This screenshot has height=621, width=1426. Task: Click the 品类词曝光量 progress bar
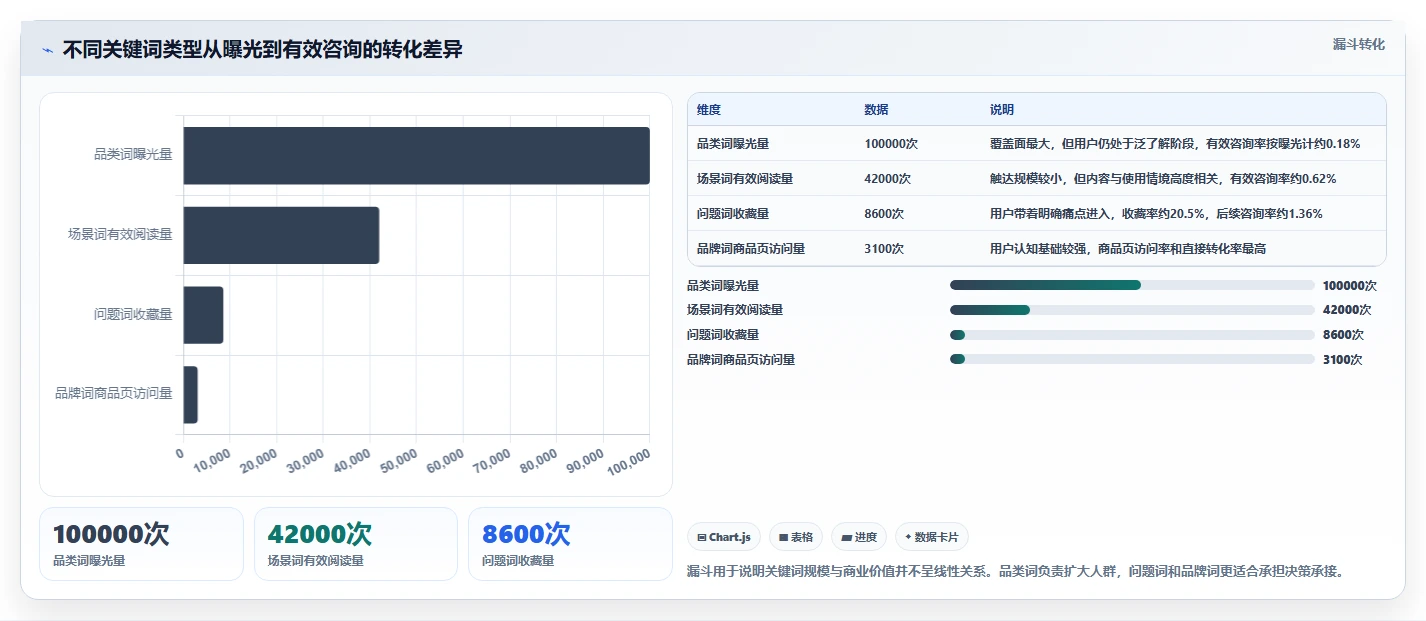point(1132,285)
